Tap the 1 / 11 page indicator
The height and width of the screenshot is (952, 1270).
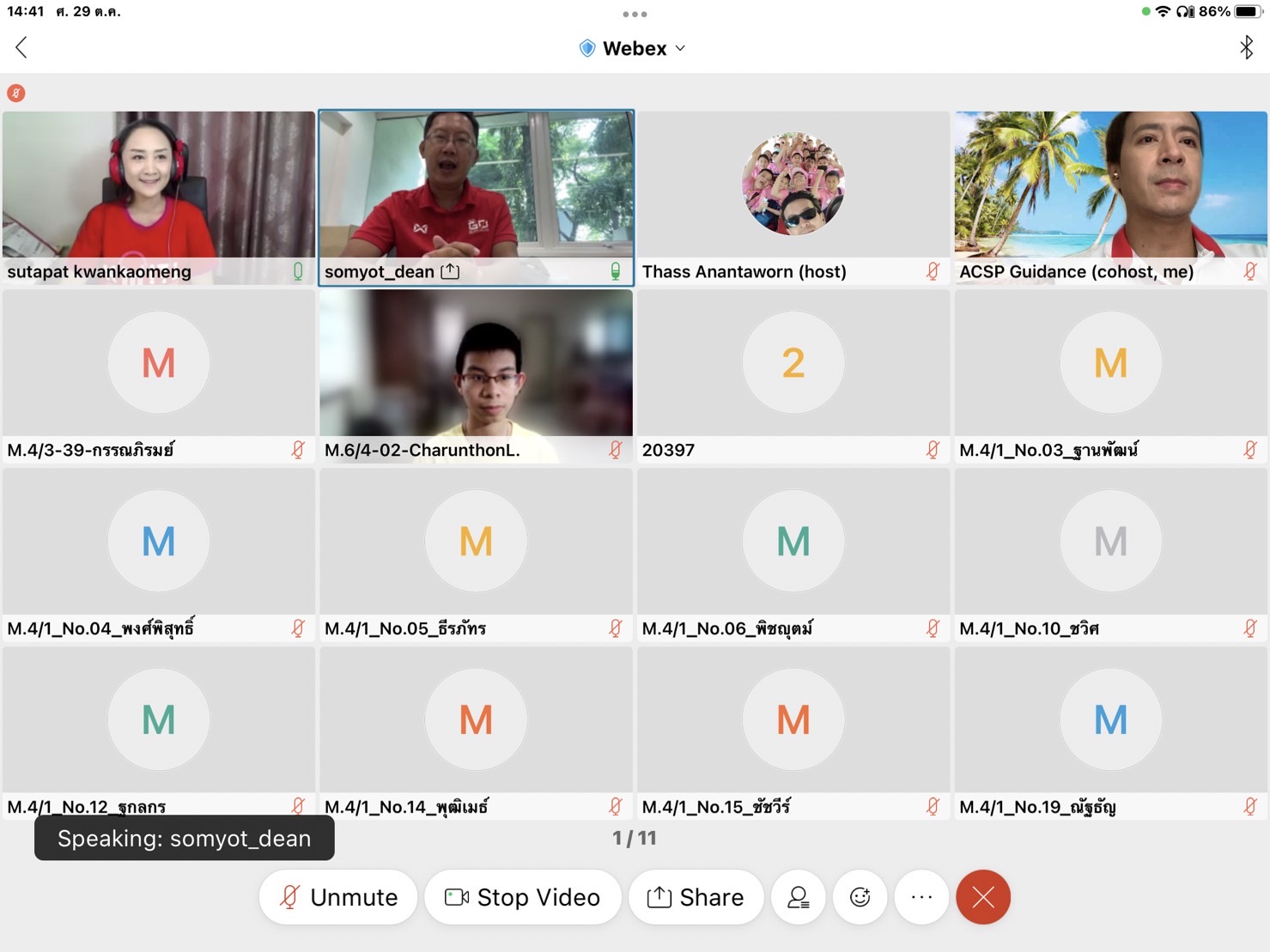635,838
